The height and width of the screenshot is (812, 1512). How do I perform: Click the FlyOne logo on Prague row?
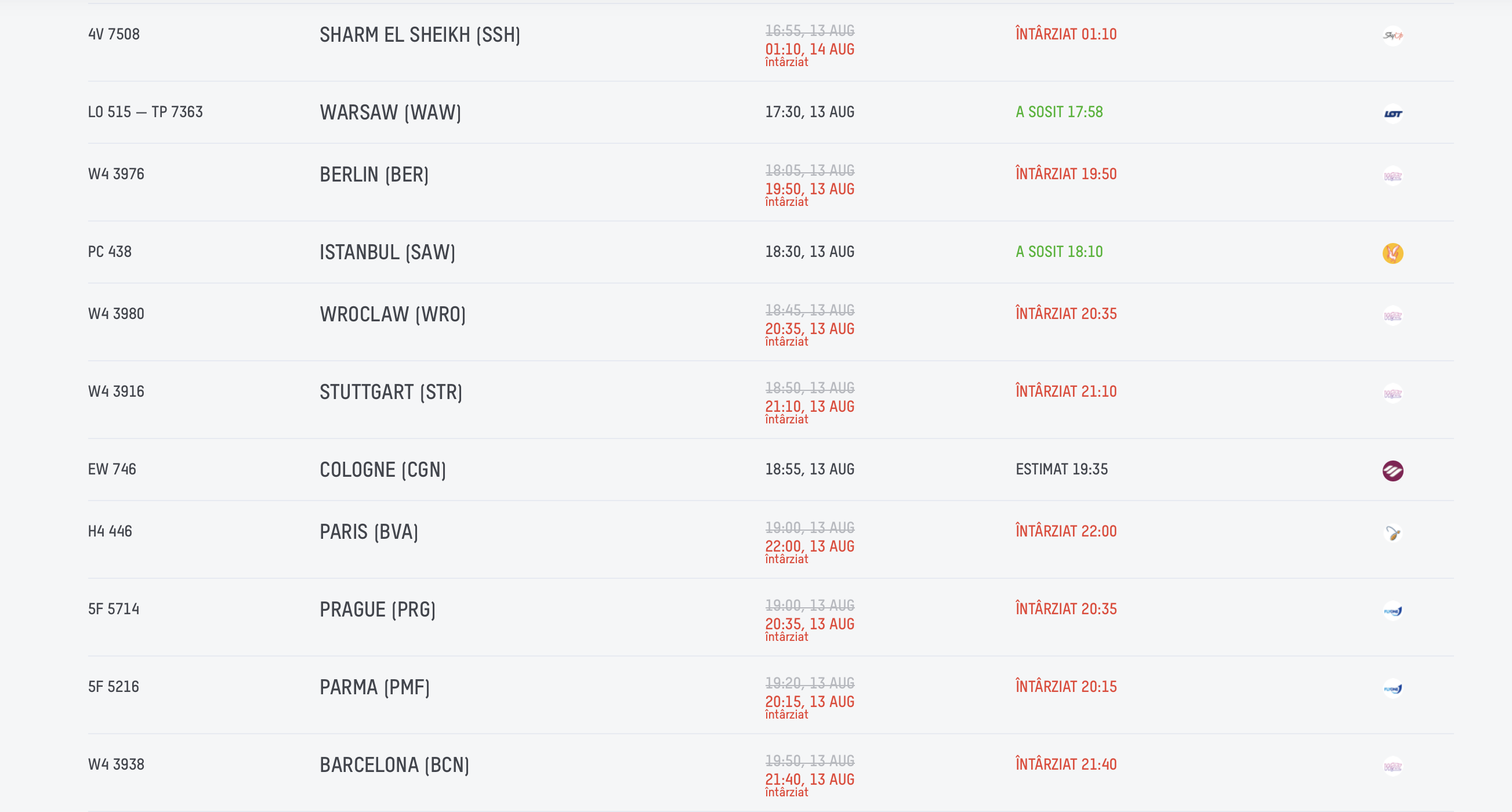tap(1393, 611)
